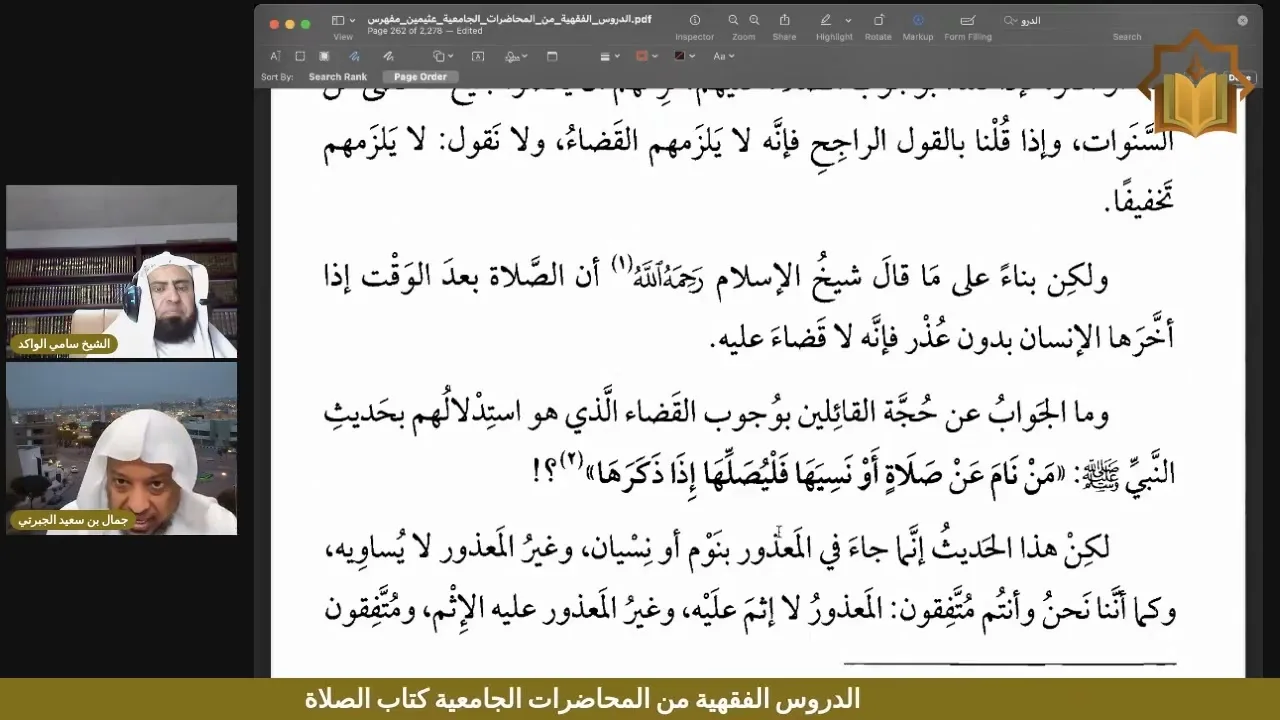1280x720 pixels.
Task: Open Form Filling tools
Action: (x=968, y=21)
